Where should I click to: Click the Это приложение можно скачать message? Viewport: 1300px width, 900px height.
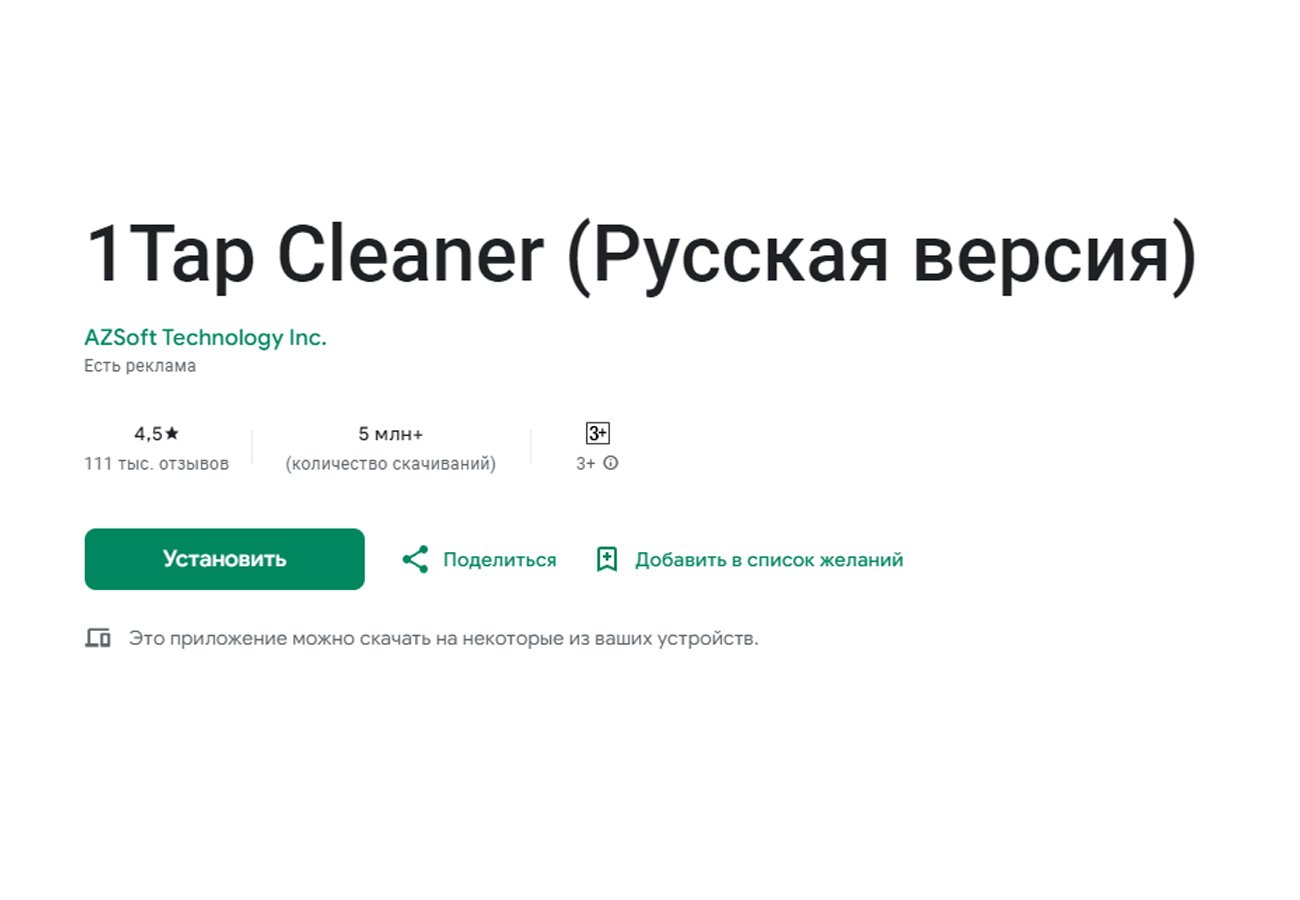pyautogui.click(x=444, y=638)
